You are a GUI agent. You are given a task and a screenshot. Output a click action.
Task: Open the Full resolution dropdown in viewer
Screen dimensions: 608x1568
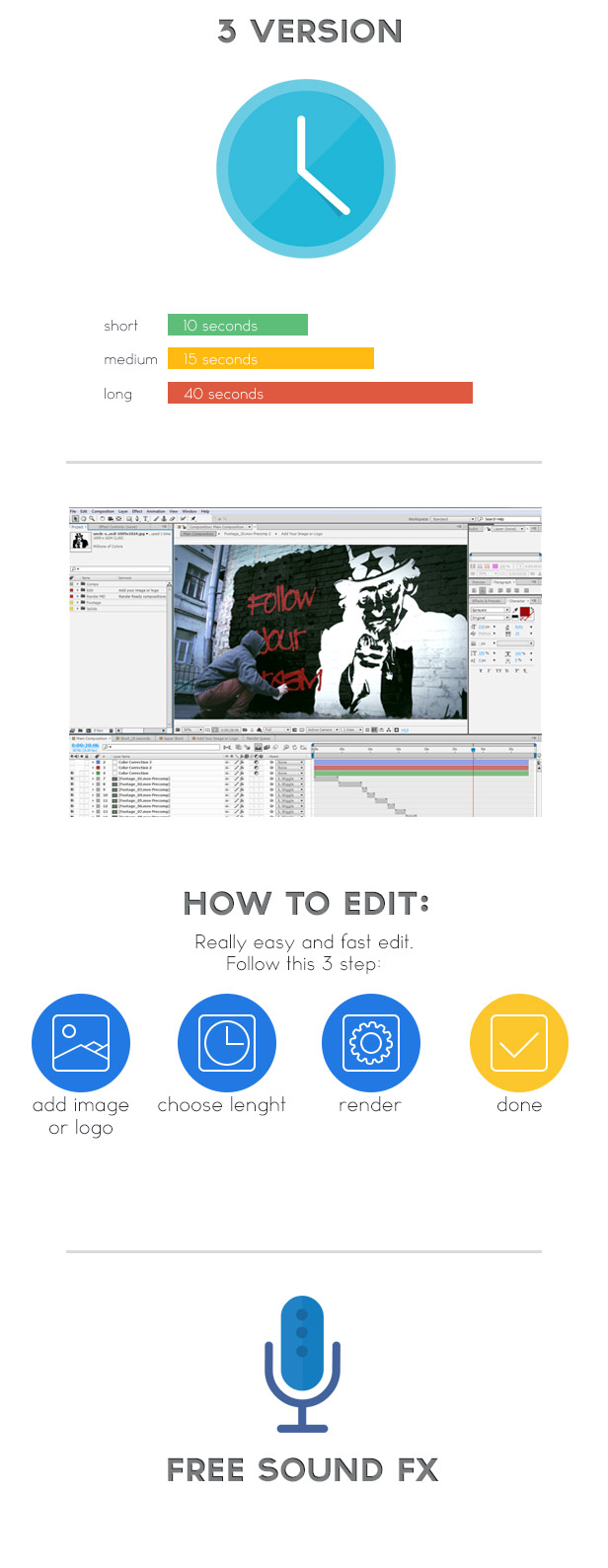pyautogui.click(x=273, y=730)
